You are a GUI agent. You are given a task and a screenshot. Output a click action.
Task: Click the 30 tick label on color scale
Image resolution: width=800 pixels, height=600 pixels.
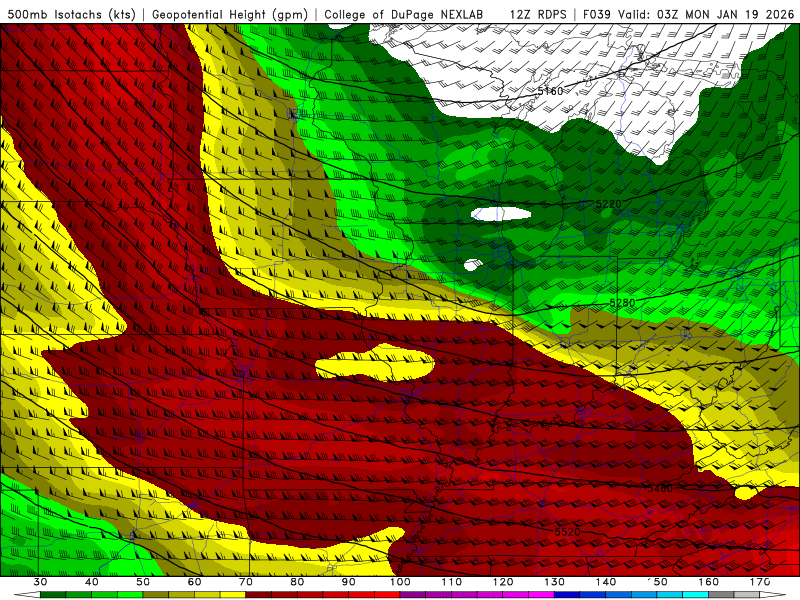[40, 582]
